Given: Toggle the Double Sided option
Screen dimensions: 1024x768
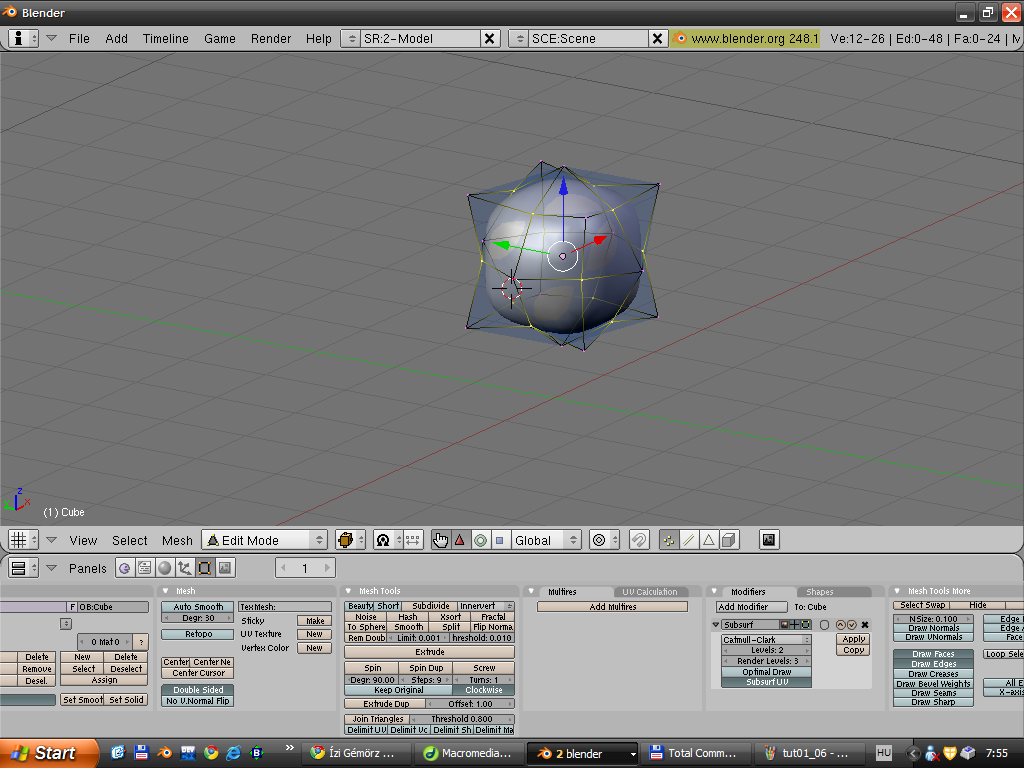Looking at the screenshot, I should click(198, 690).
